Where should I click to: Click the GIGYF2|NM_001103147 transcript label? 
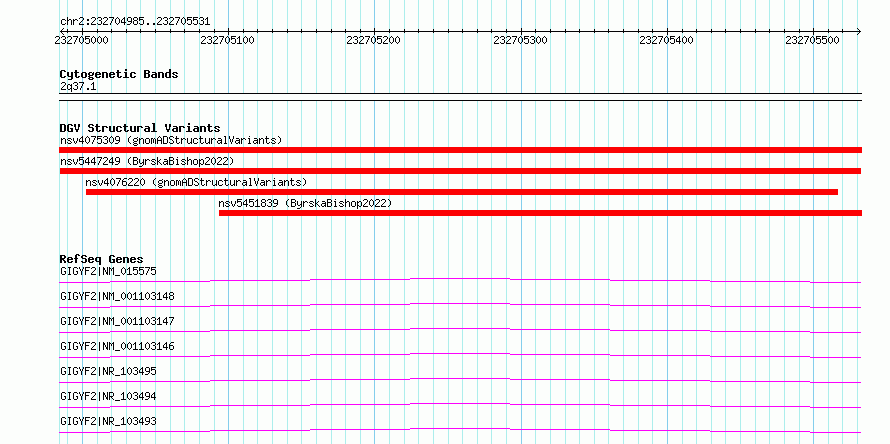tap(117, 321)
